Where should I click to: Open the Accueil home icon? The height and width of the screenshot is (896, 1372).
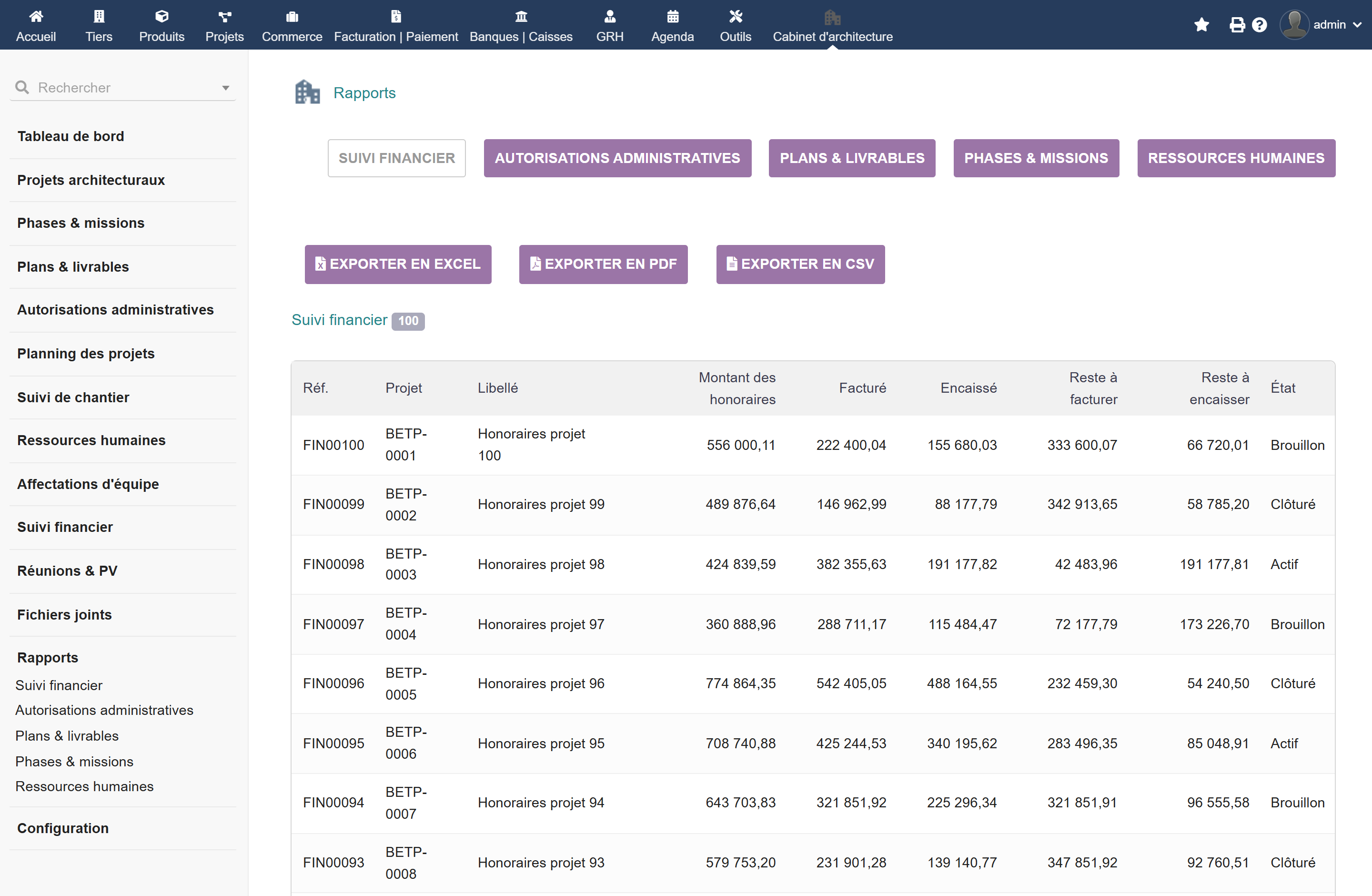tap(36, 16)
